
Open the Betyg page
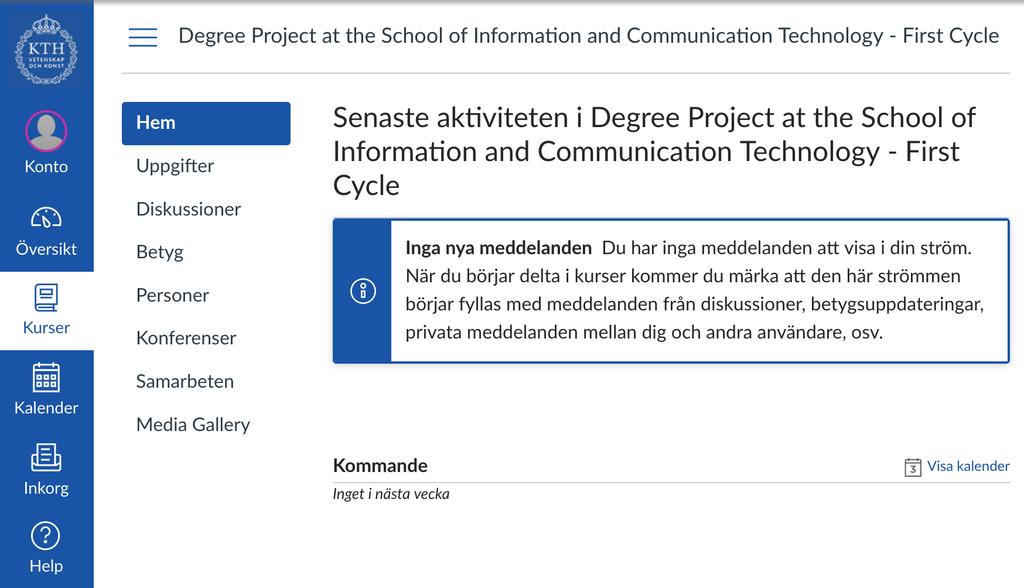[x=160, y=252]
